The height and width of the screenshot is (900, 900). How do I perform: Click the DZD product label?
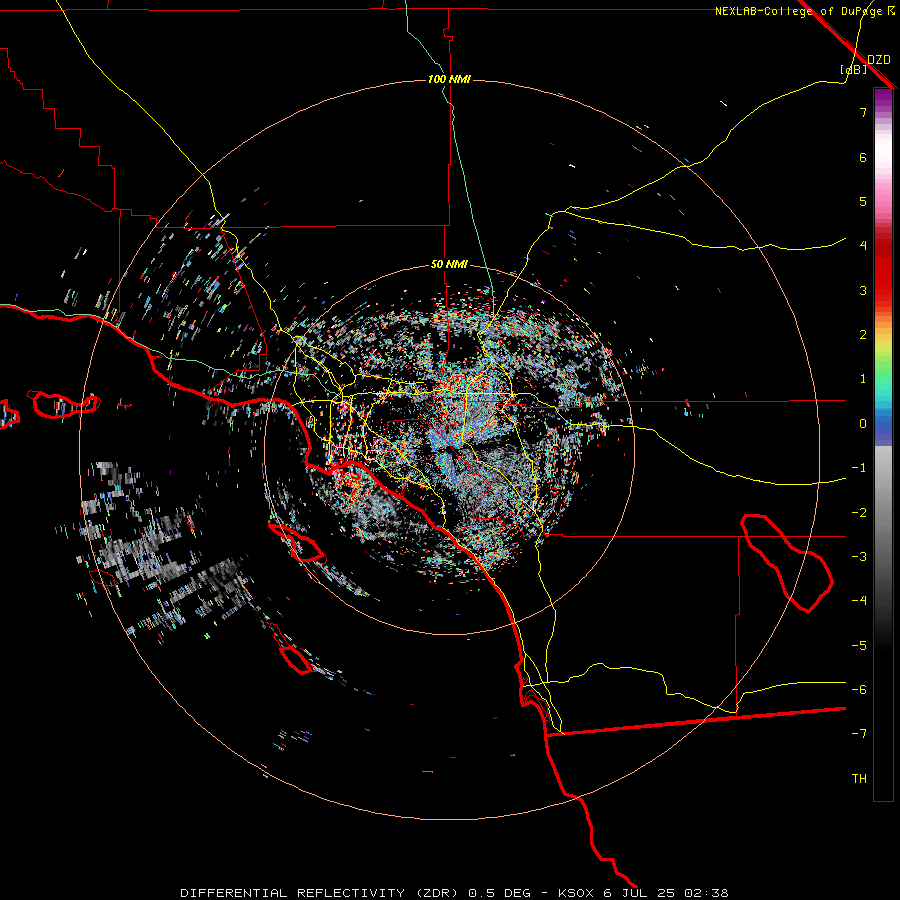tap(878, 60)
